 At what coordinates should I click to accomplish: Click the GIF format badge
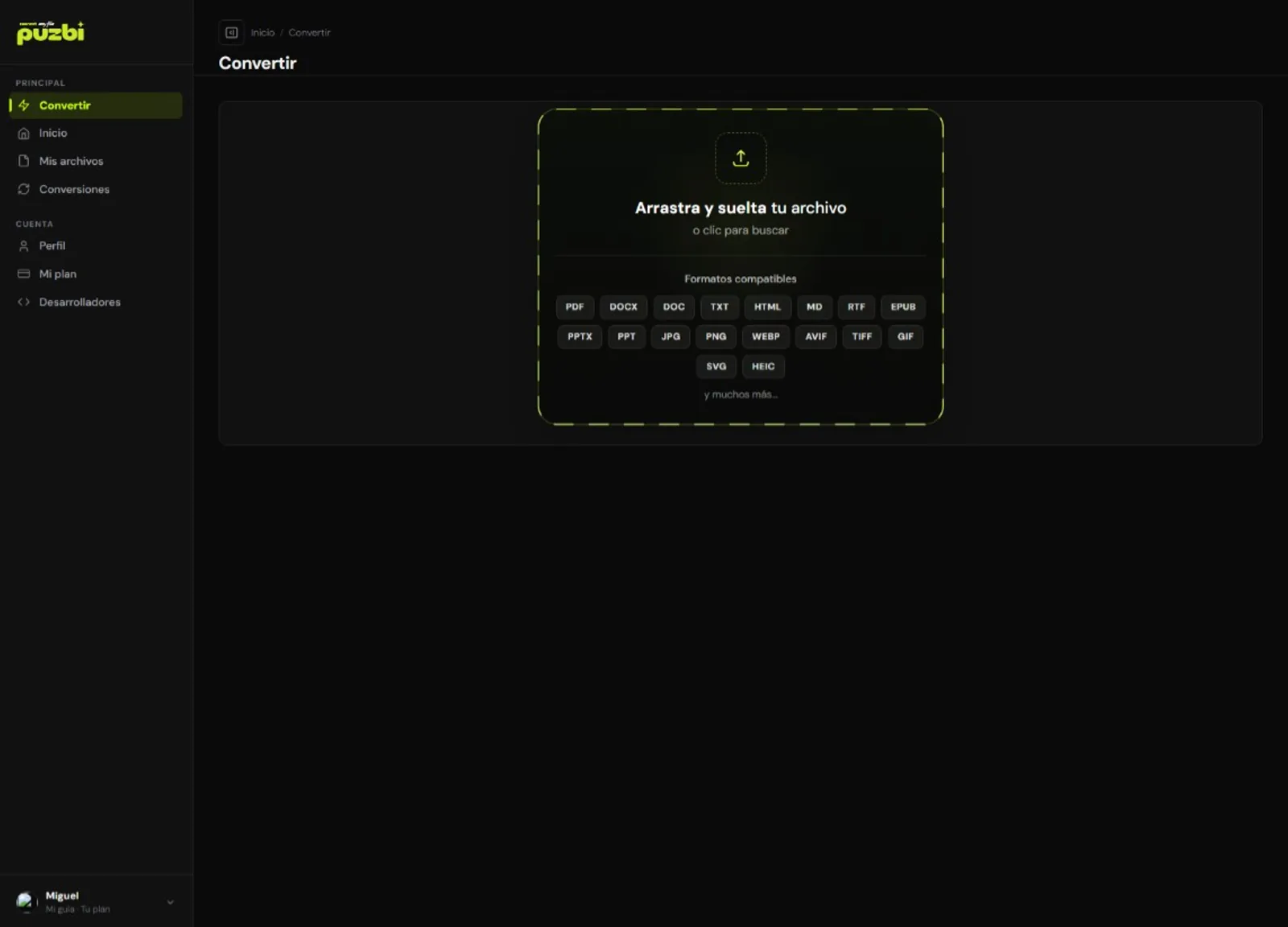pyautogui.click(x=906, y=336)
